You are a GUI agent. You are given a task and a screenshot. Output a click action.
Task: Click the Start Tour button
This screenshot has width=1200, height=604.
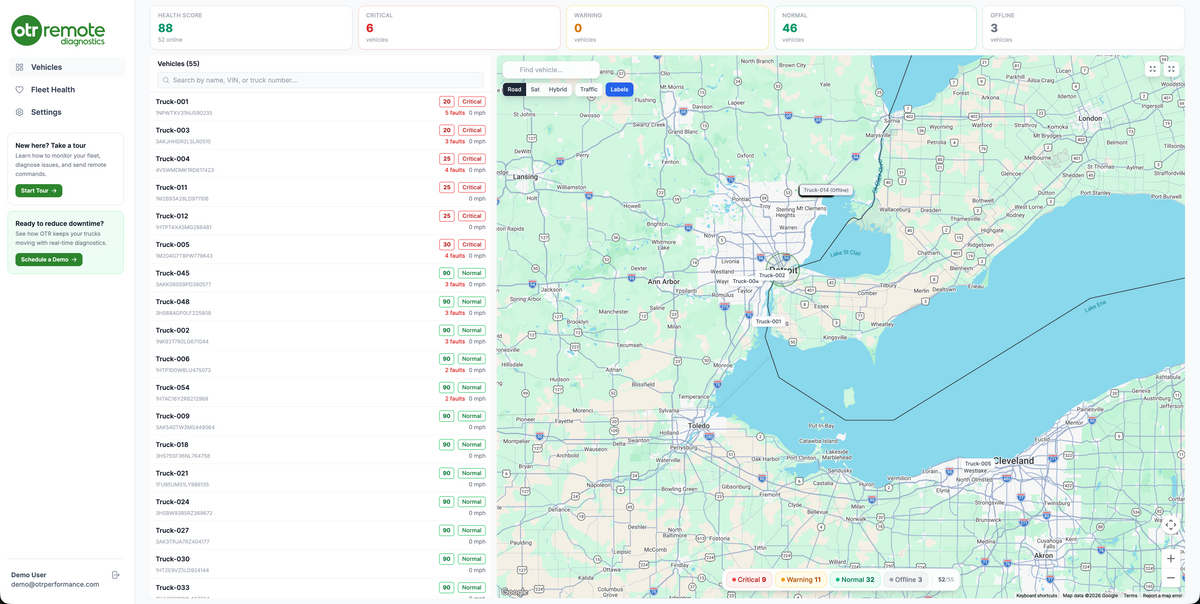tap(38, 190)
